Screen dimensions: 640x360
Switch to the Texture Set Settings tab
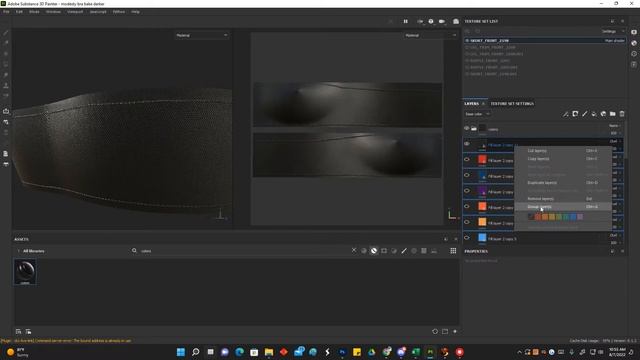click(x=512, y=104)
